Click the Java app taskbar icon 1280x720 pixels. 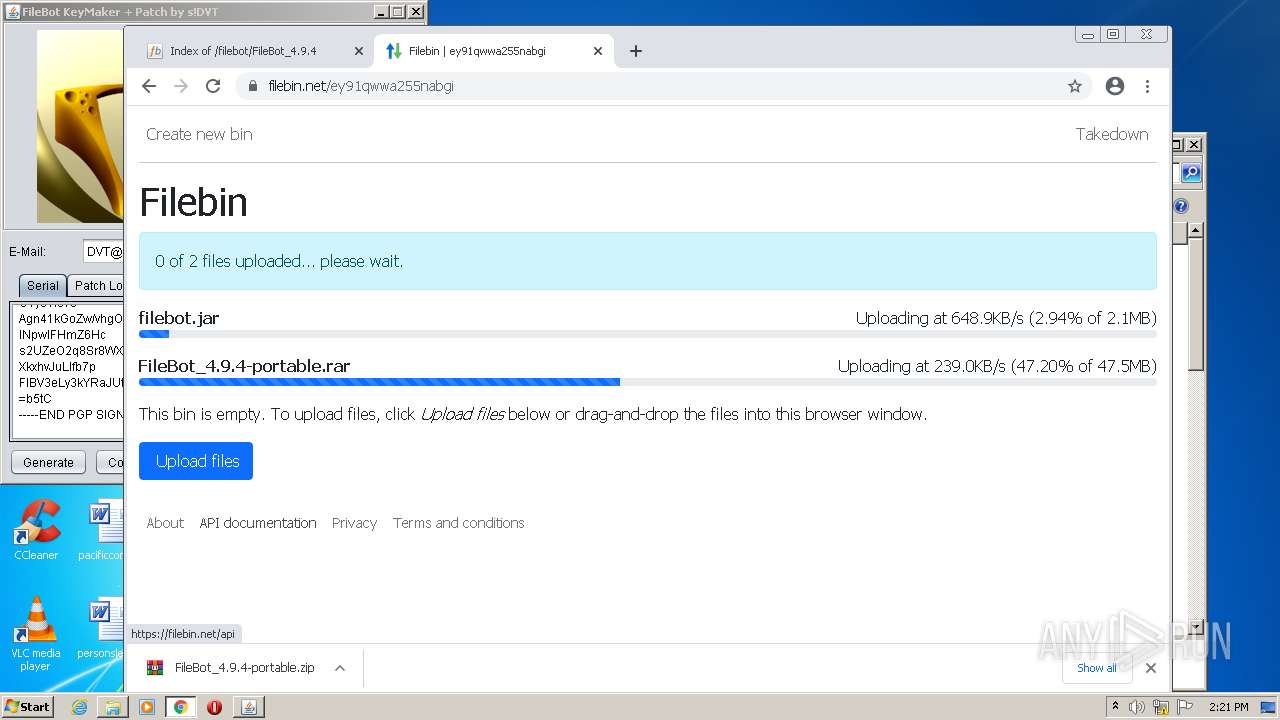248,707
